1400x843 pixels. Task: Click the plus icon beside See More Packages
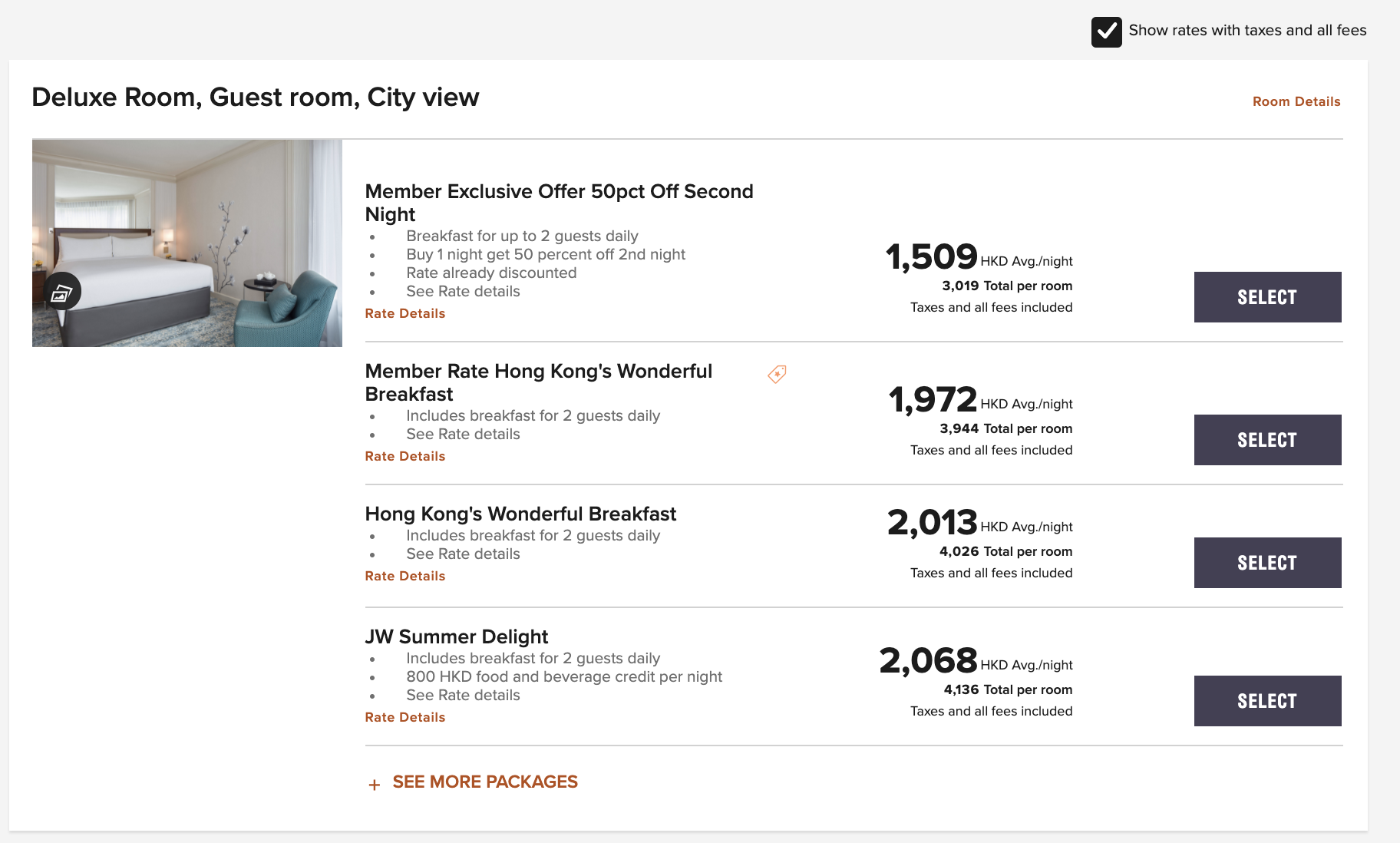pos(374,784)
